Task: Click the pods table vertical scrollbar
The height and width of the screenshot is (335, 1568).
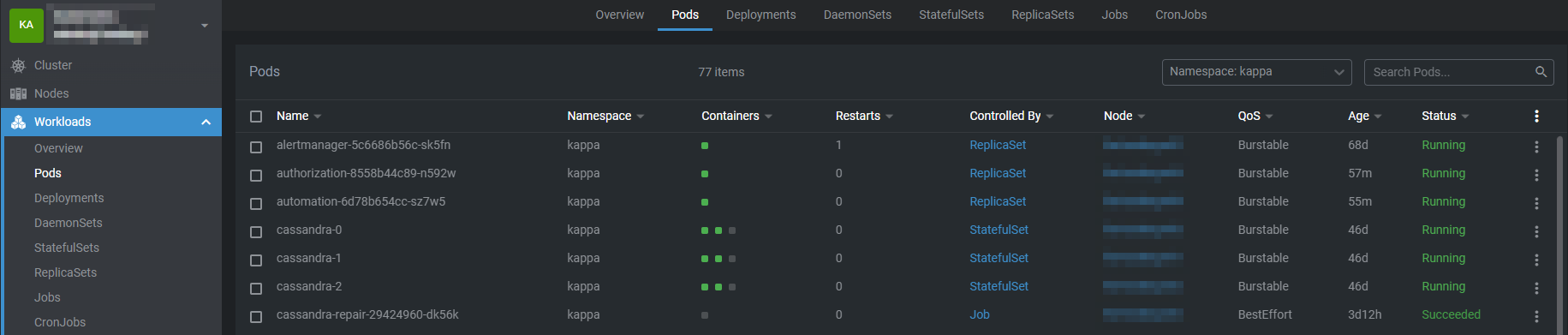Action: coord(1559,234)
